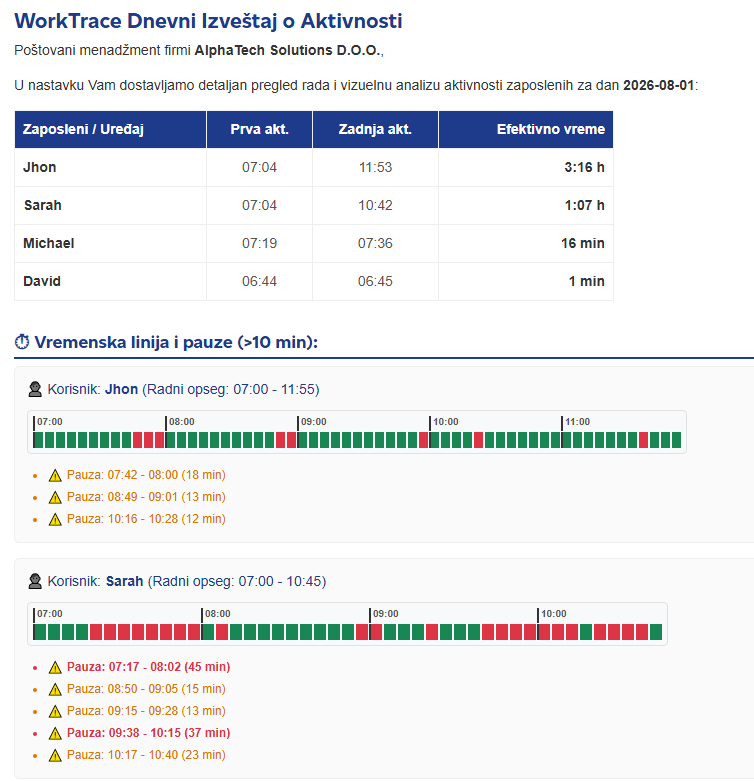This screenshot has height=781, width=754.
Task: Select David in the employee table
Action: point(42,281)
